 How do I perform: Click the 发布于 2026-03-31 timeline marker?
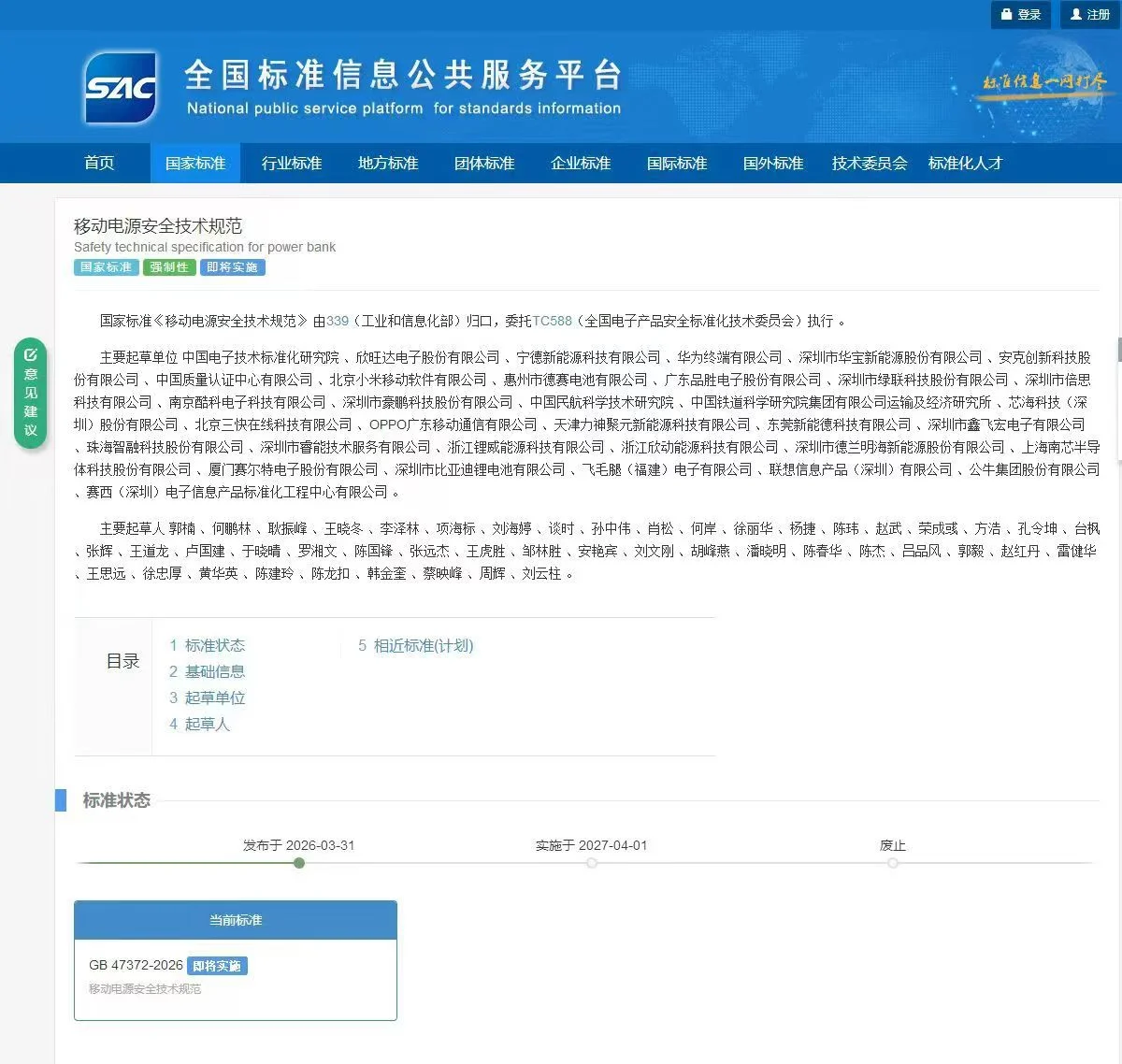(299, 863)
